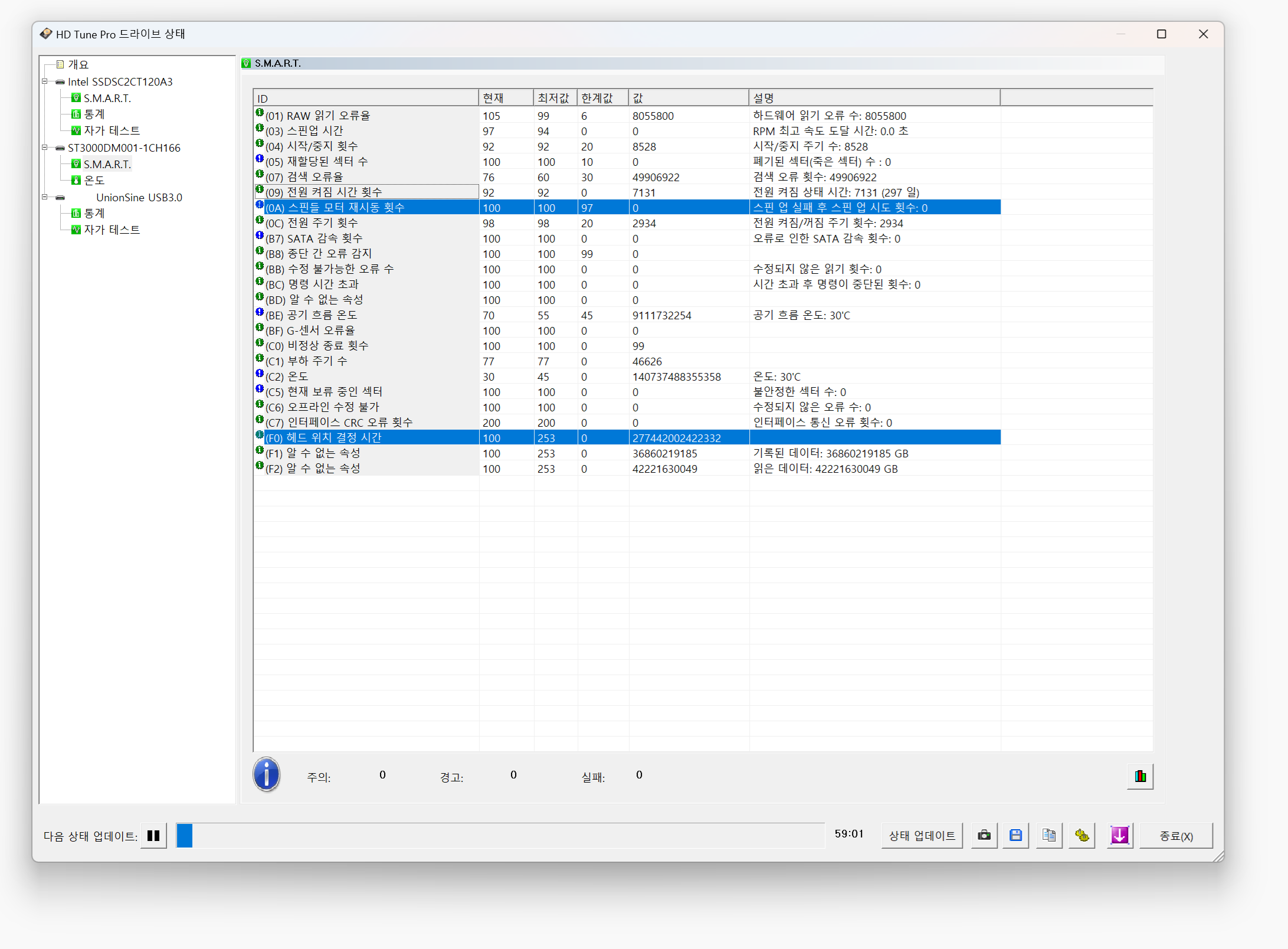Open 자가 테스트 under Intel SSD
The image size is (1288, 949).
112,130
